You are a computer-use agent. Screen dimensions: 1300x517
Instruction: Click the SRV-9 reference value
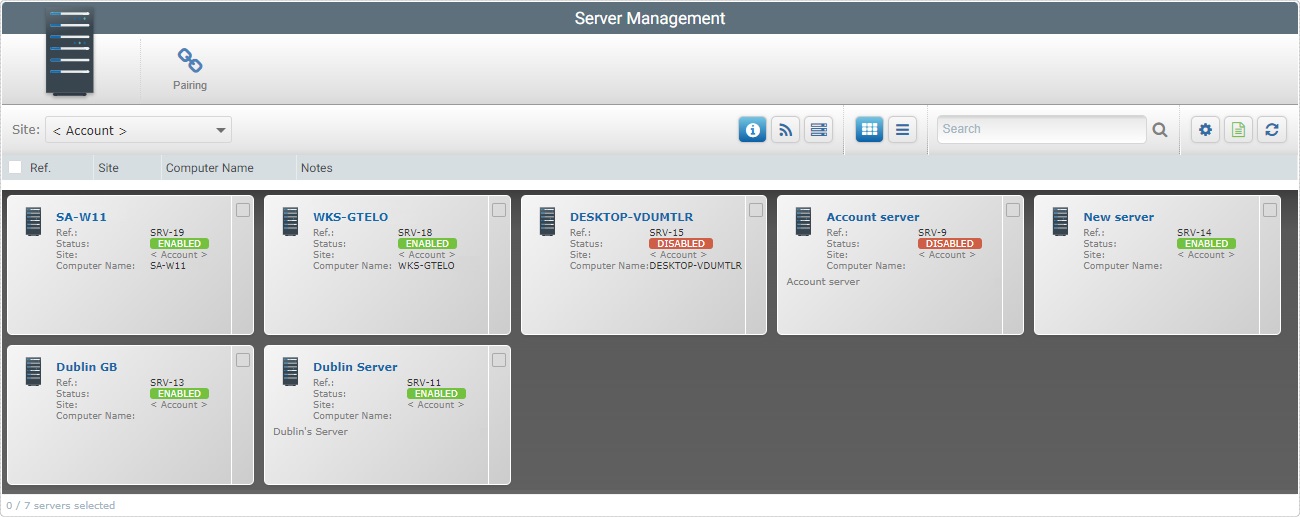(x=932, y=233)
